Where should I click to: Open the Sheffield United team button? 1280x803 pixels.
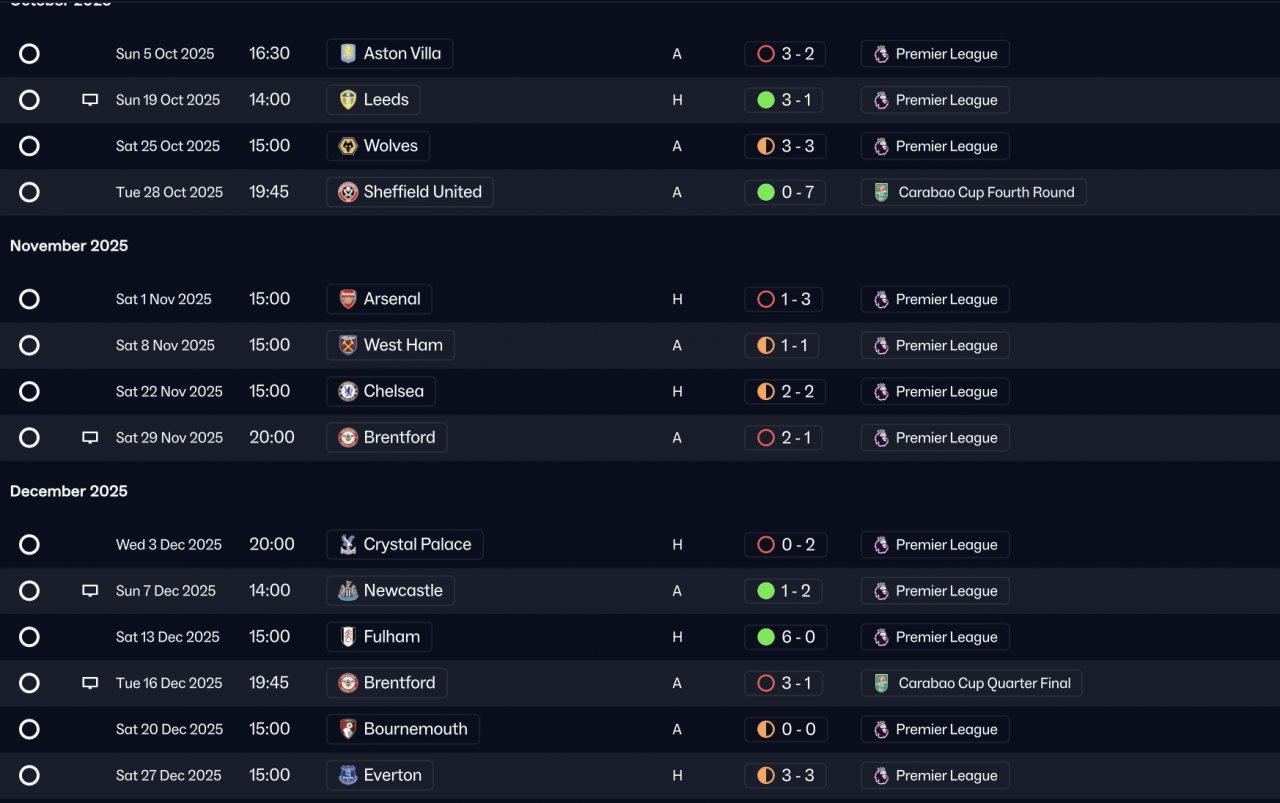410,192
